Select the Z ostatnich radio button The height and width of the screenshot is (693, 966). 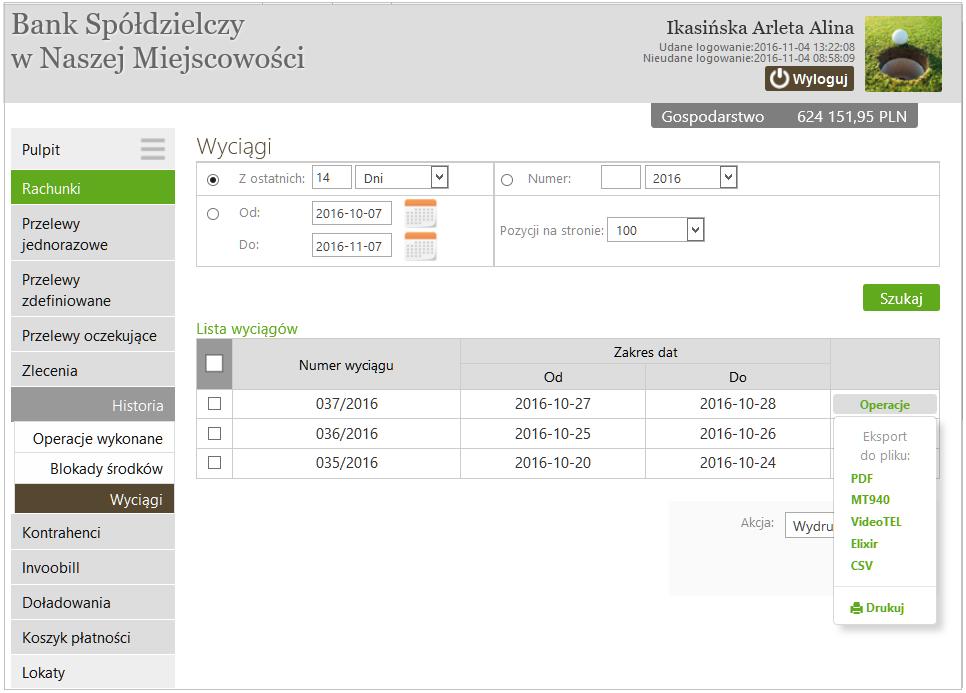tap(213, 179)
